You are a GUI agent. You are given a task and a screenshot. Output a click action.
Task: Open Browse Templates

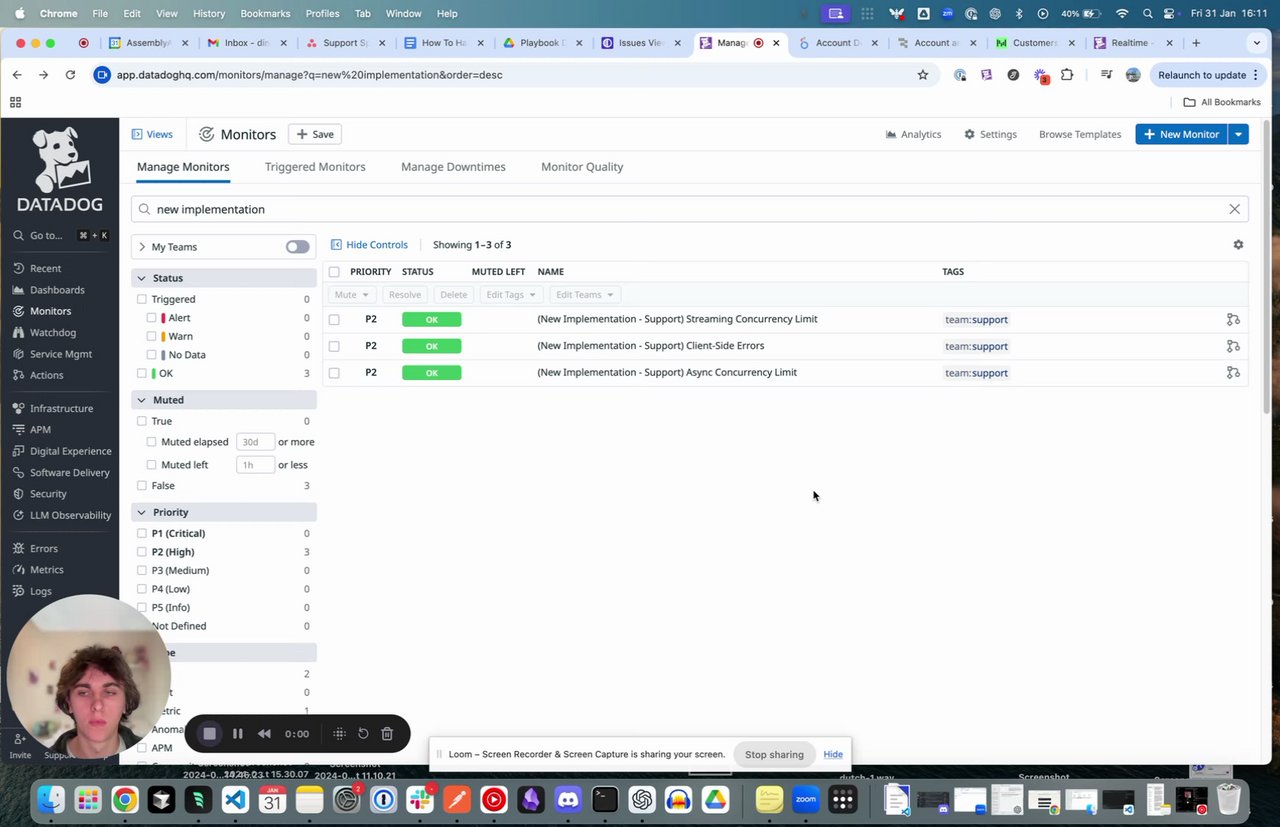pos(1080,134)
